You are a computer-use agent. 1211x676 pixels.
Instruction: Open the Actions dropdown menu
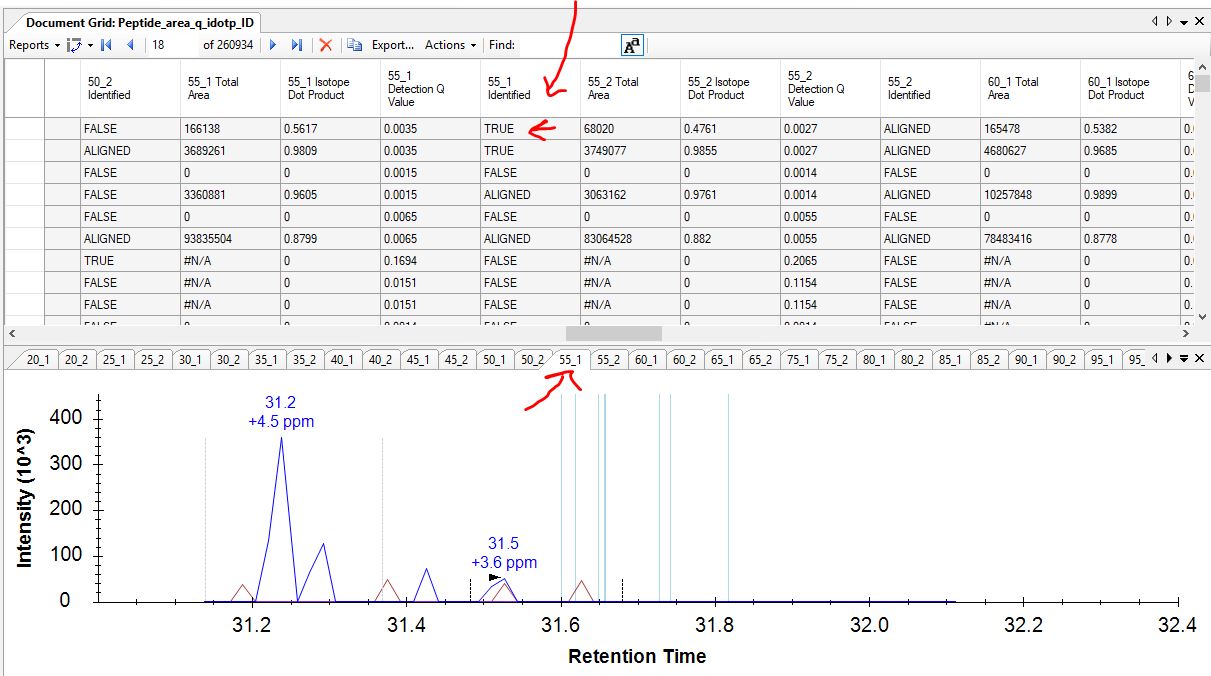(x=450, y=45)
